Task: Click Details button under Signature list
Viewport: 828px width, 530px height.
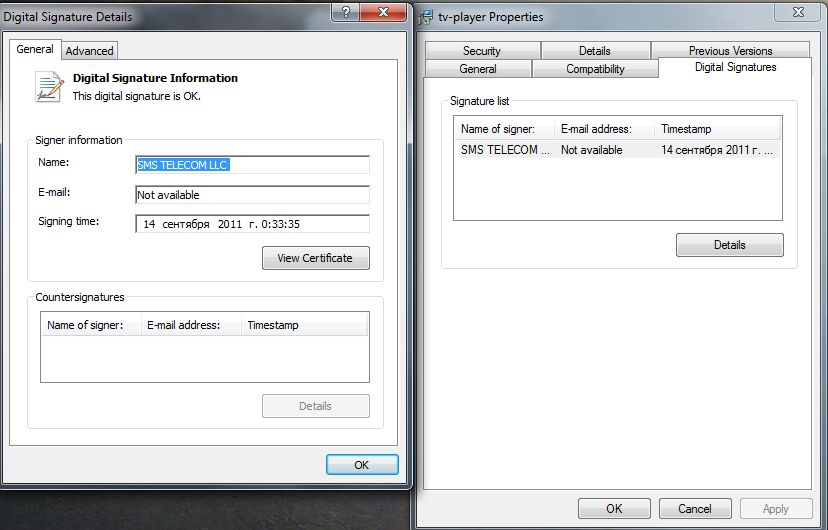Action: (730, 245)
